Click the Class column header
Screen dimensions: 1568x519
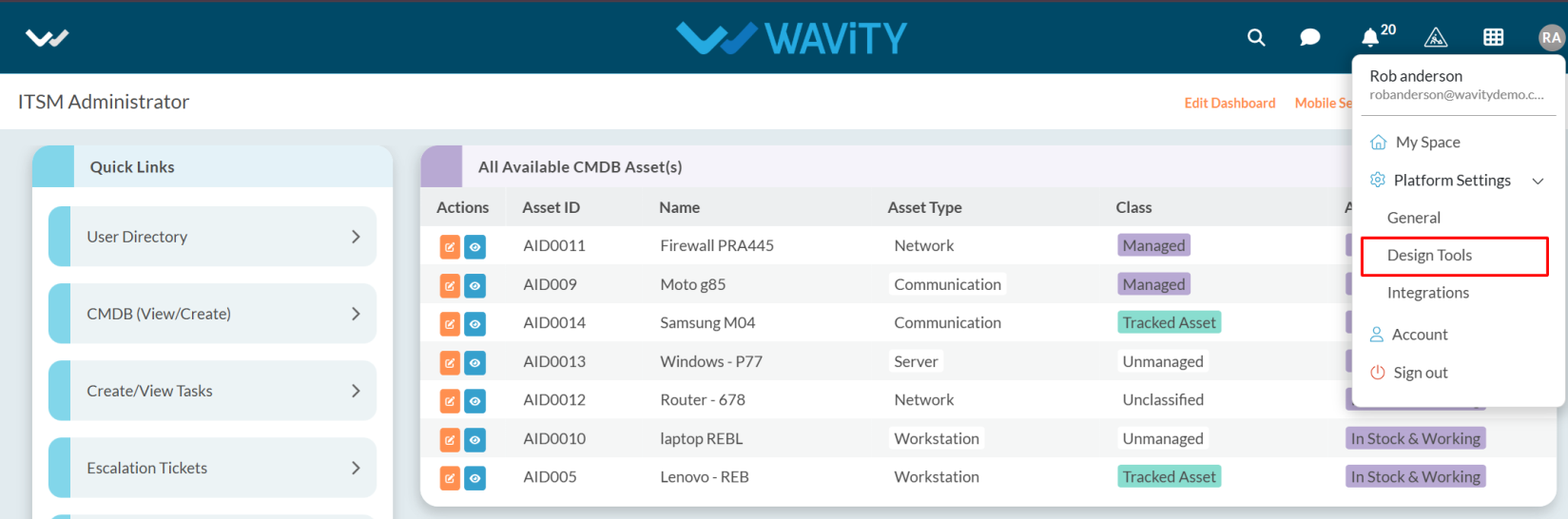click(x=1133, y=207)
